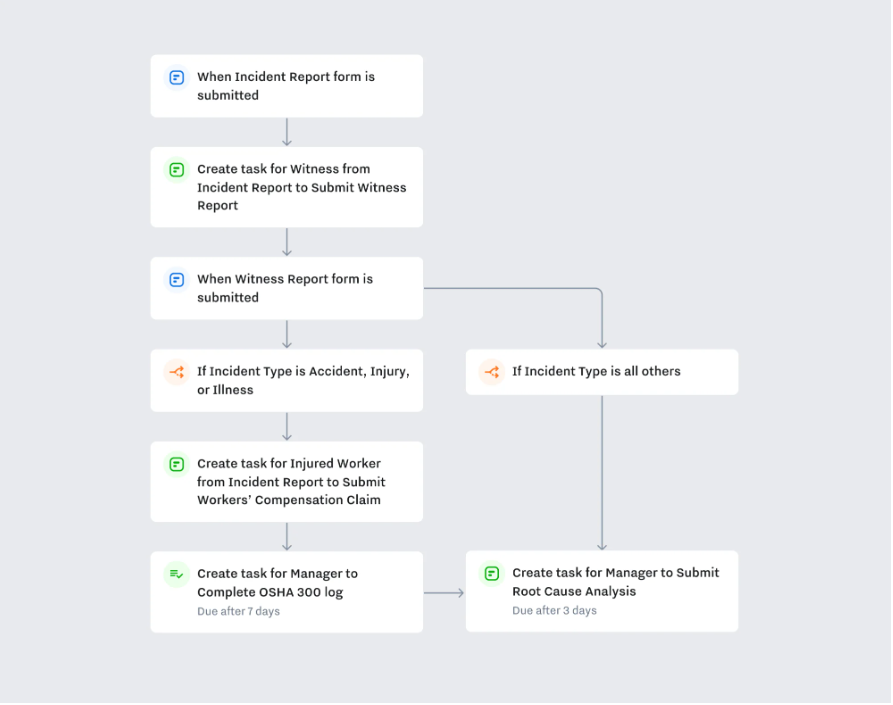The height and width of the screenshot is (705, 893).
Task: Click the 'Due after 7 days' label
Action: (239, 612)
